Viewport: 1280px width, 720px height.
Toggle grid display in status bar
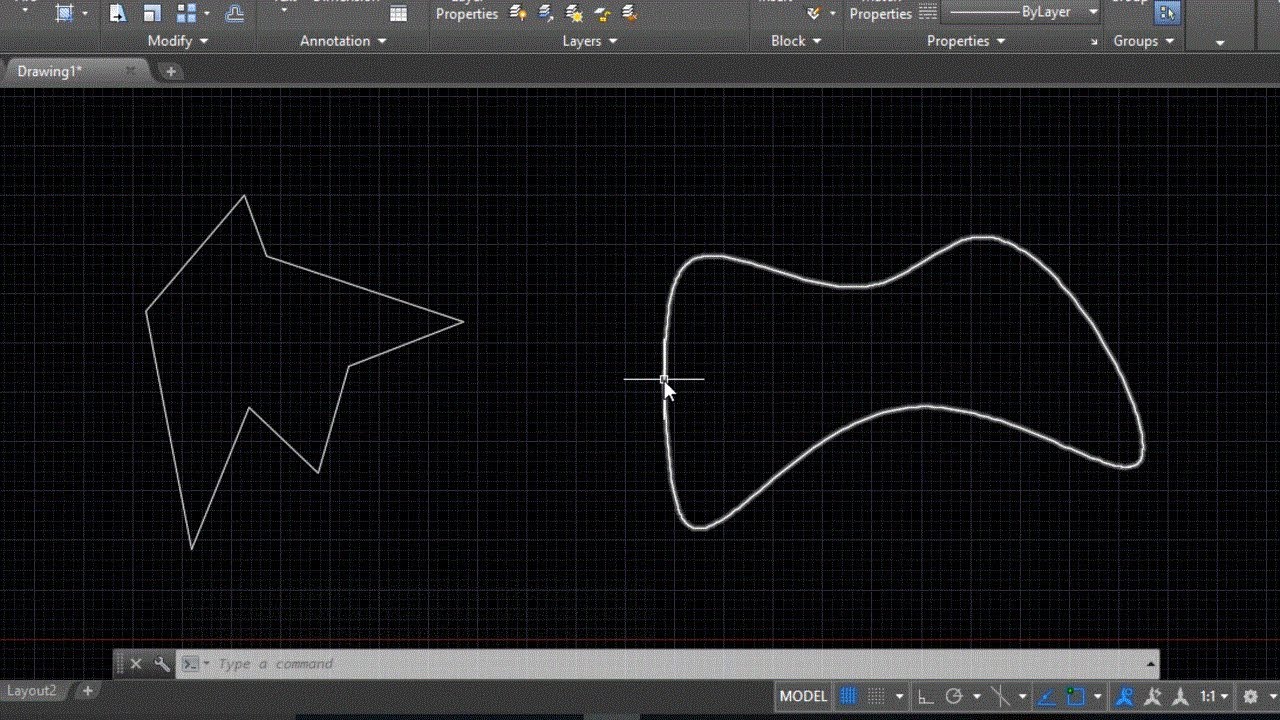[849, 696]
